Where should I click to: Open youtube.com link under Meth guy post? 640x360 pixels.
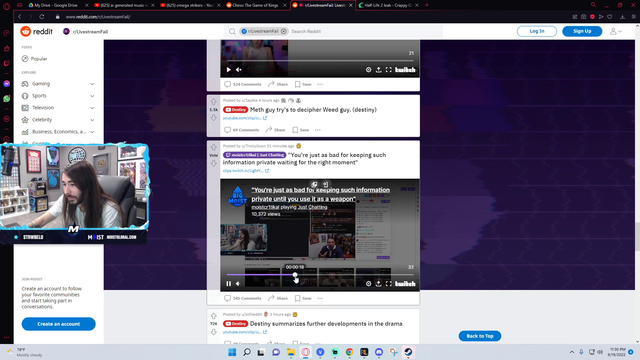244,118
